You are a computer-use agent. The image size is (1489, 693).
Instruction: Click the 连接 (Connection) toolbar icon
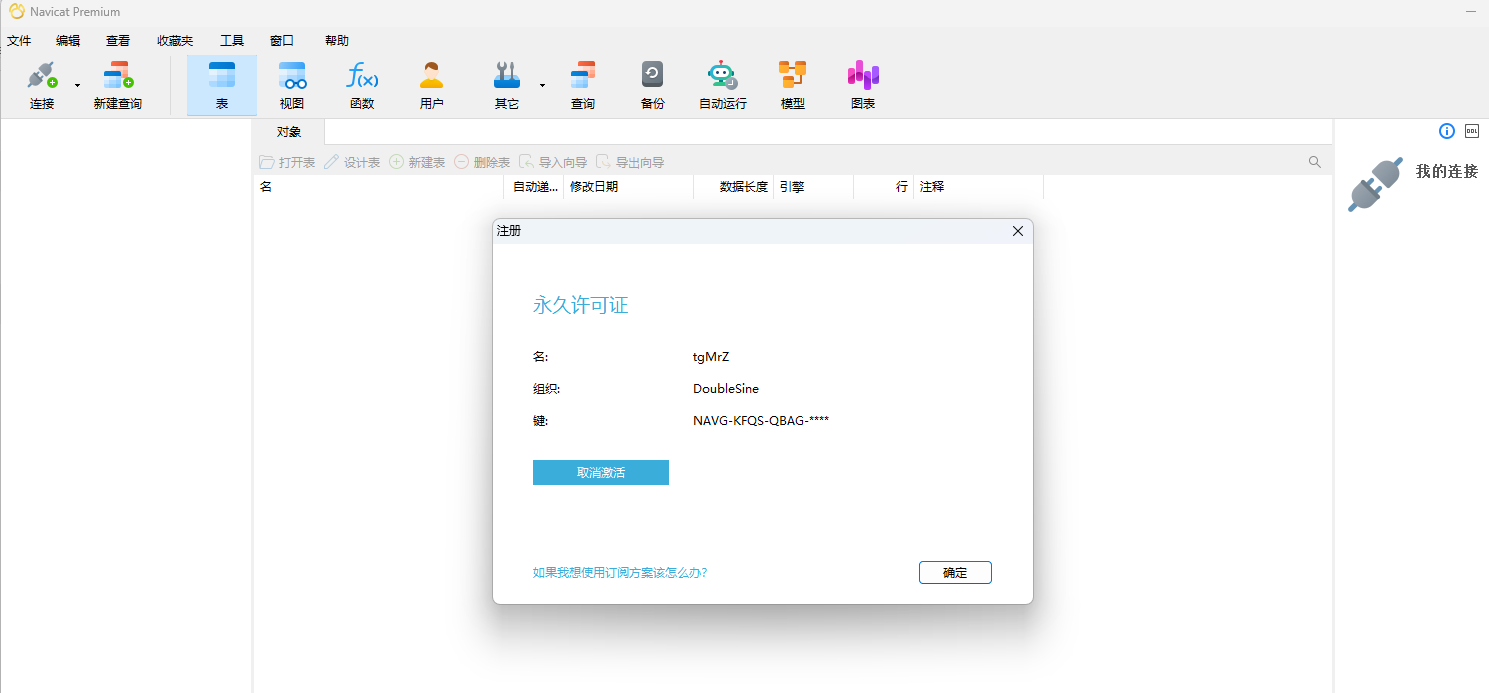pos(41,84)
